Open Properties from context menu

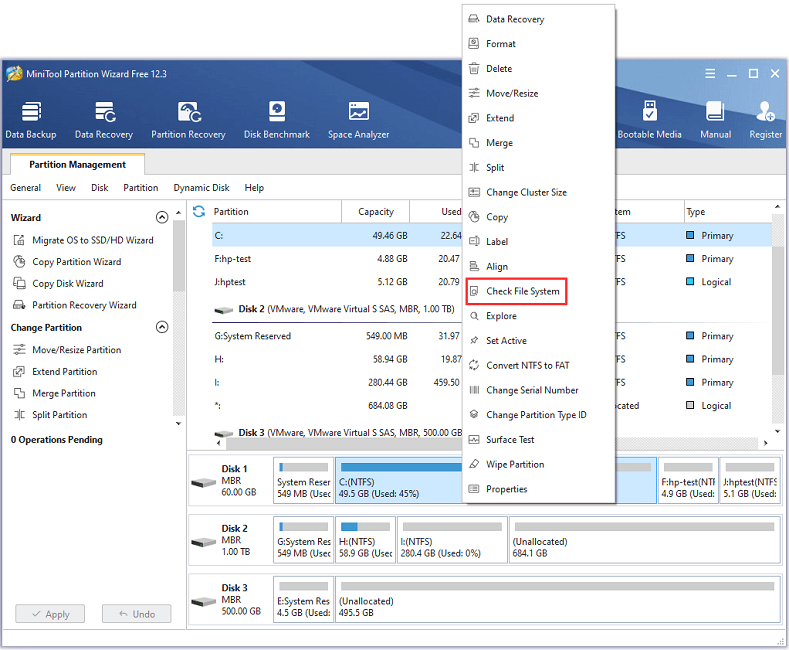click(x=538, y=489)
